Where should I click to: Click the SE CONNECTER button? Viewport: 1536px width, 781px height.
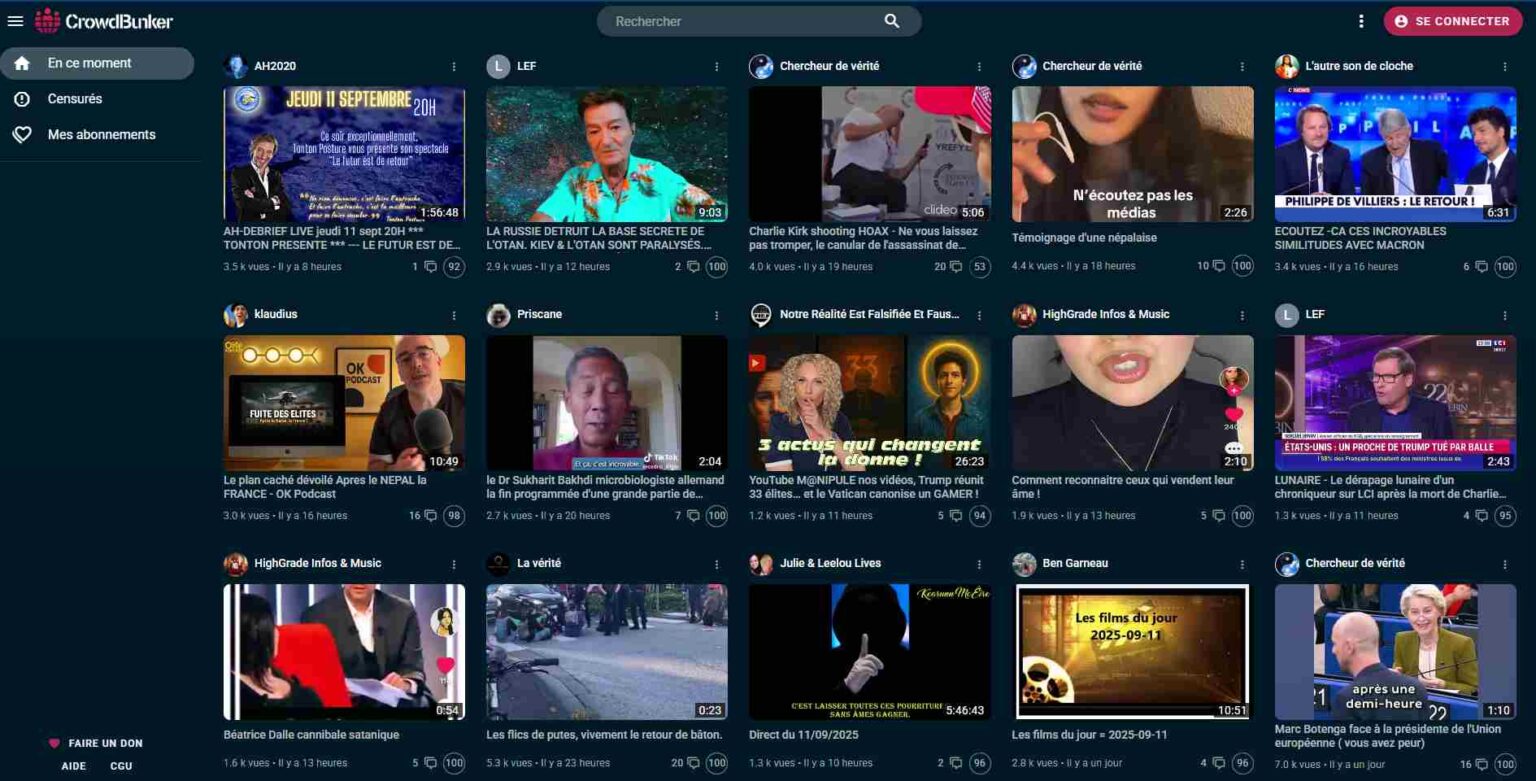pyautogui.click(x=1452, y=20)
